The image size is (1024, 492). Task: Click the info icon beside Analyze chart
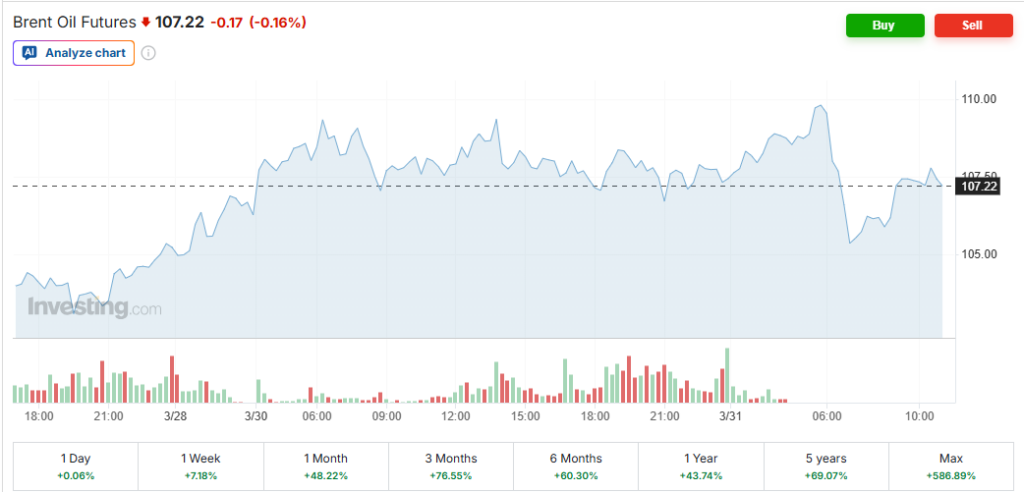pyautogui.click(x=148, y=53)
